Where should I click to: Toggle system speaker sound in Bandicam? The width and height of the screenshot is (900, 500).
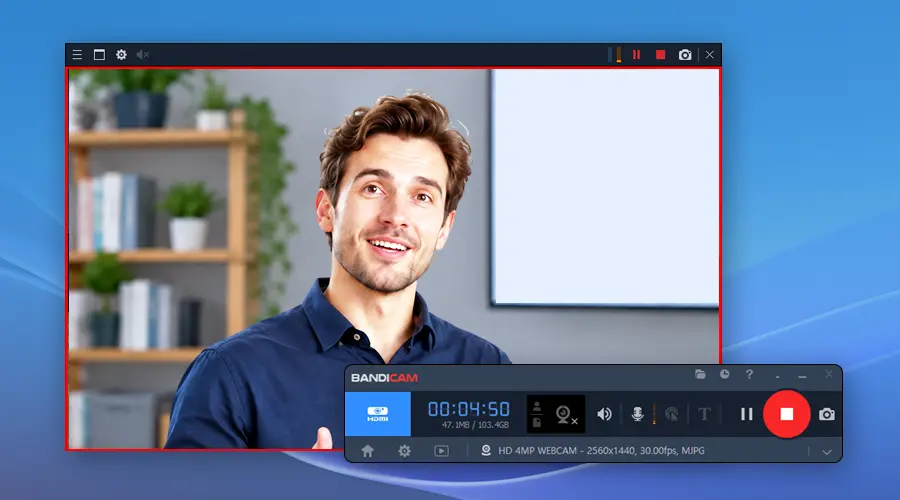pyautogui.click(x=604, y=414)
